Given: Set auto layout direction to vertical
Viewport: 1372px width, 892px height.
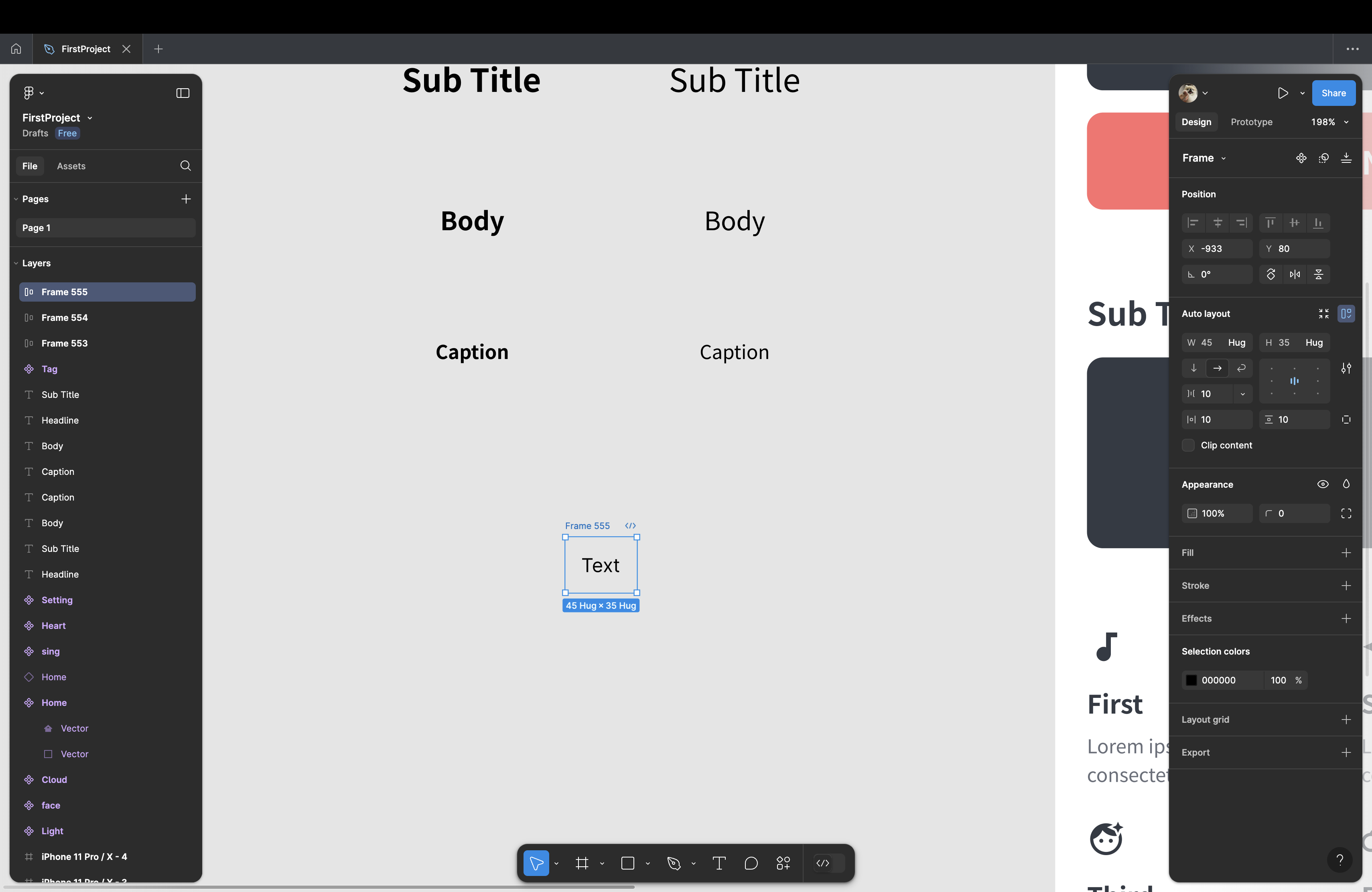Looking at the screenshot, I should tap(1194, 368).
